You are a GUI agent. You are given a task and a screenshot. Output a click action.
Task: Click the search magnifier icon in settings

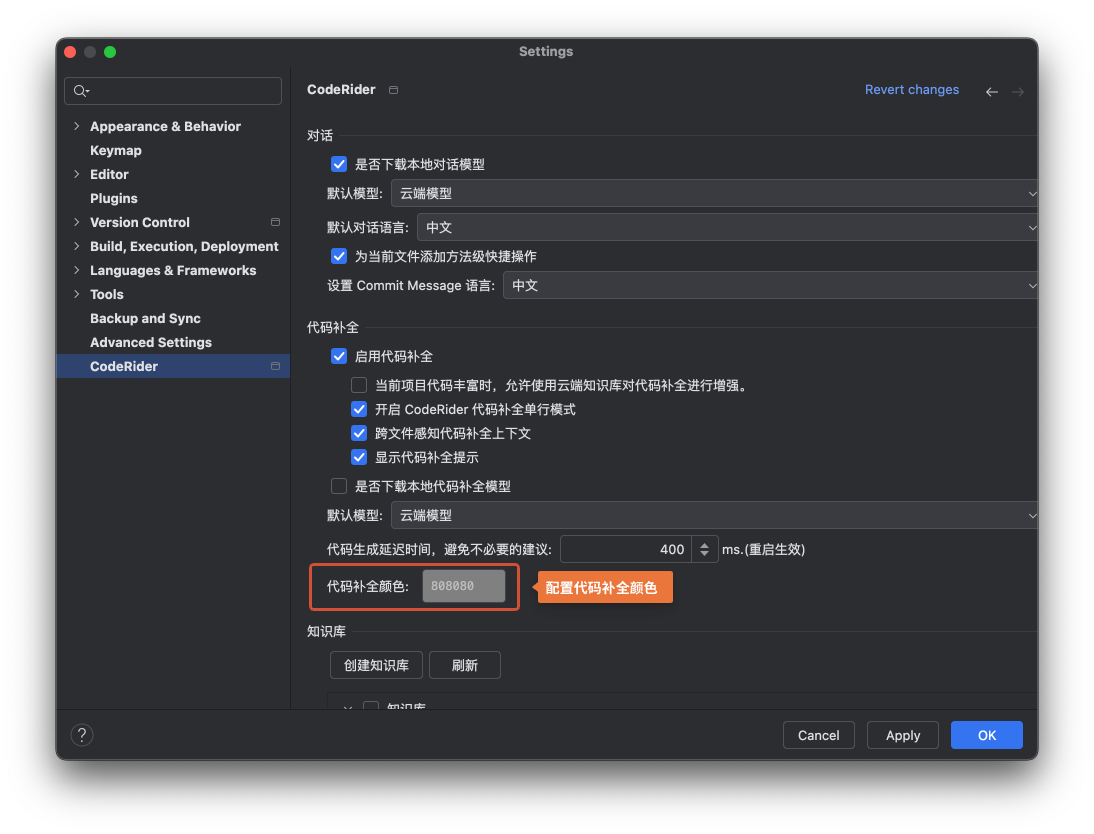(81, 91)
